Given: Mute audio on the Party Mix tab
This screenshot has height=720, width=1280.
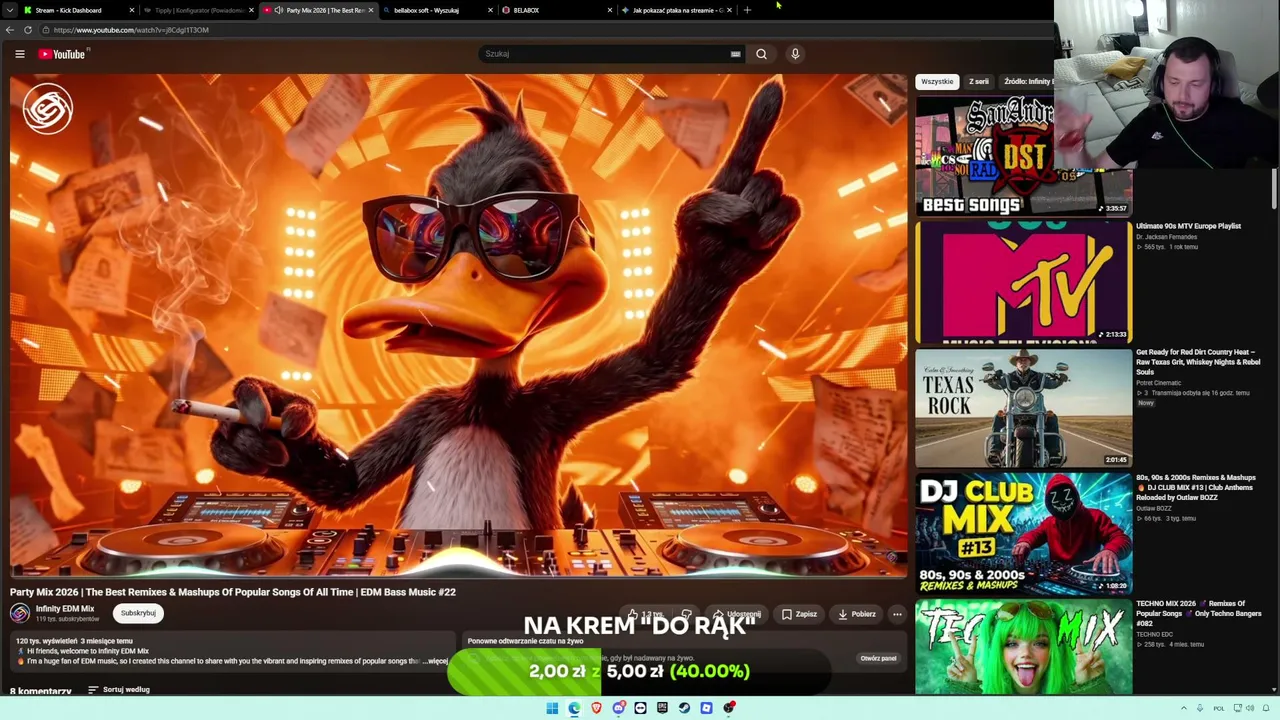Looking at the screenshot, I should 278,10.
